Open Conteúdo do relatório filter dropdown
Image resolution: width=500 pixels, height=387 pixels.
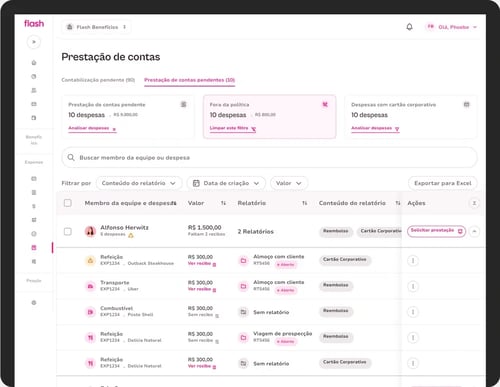point(139,183)
